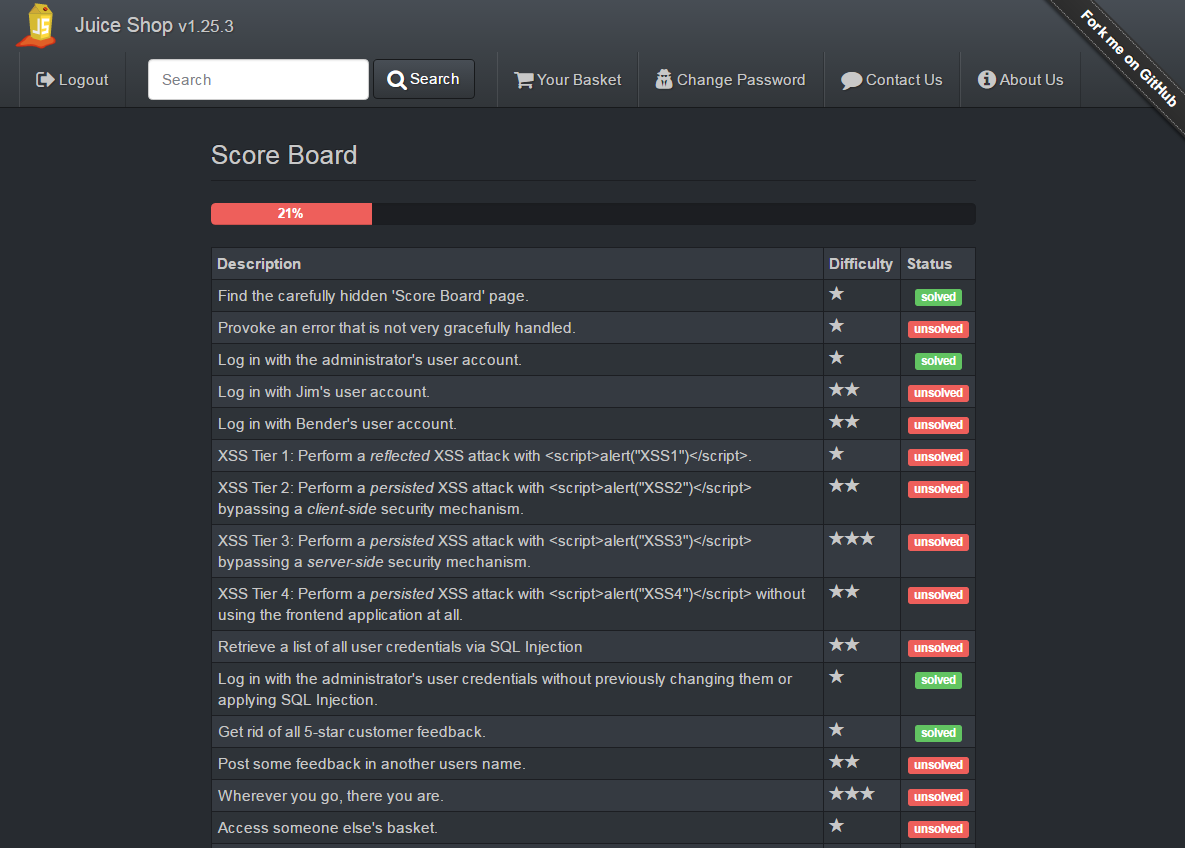Click the magnifier icon in Search button

[397, 80]
